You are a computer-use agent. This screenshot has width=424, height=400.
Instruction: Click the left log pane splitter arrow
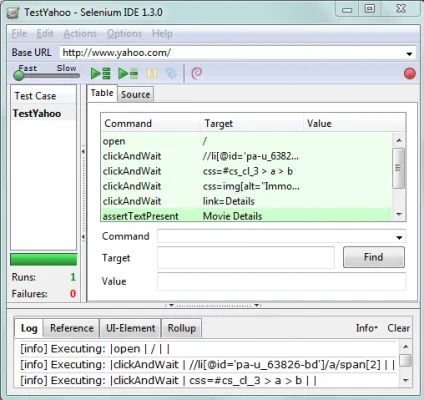171,305
